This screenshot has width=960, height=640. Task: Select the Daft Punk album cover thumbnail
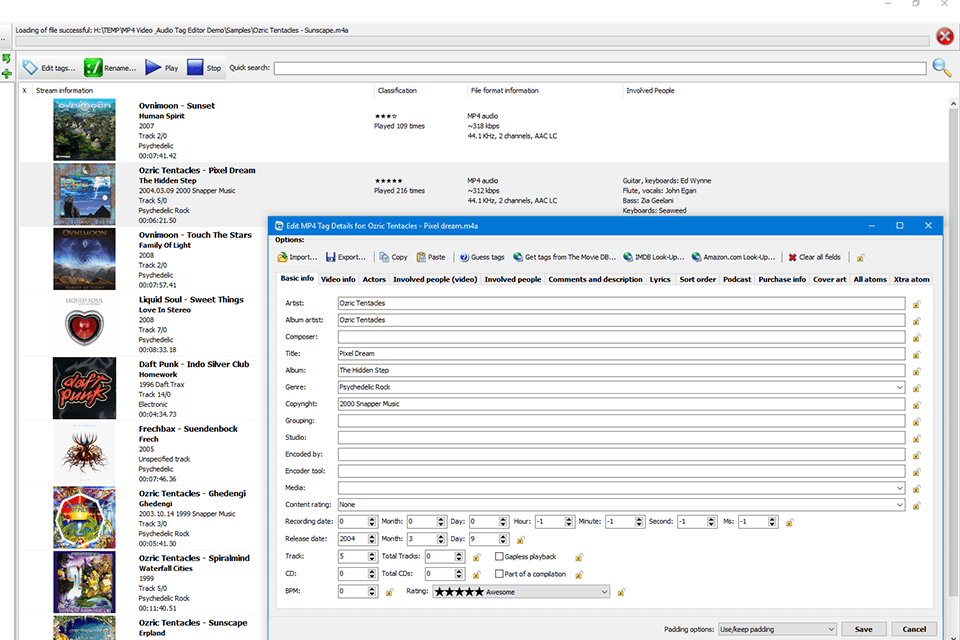point(84,388)
